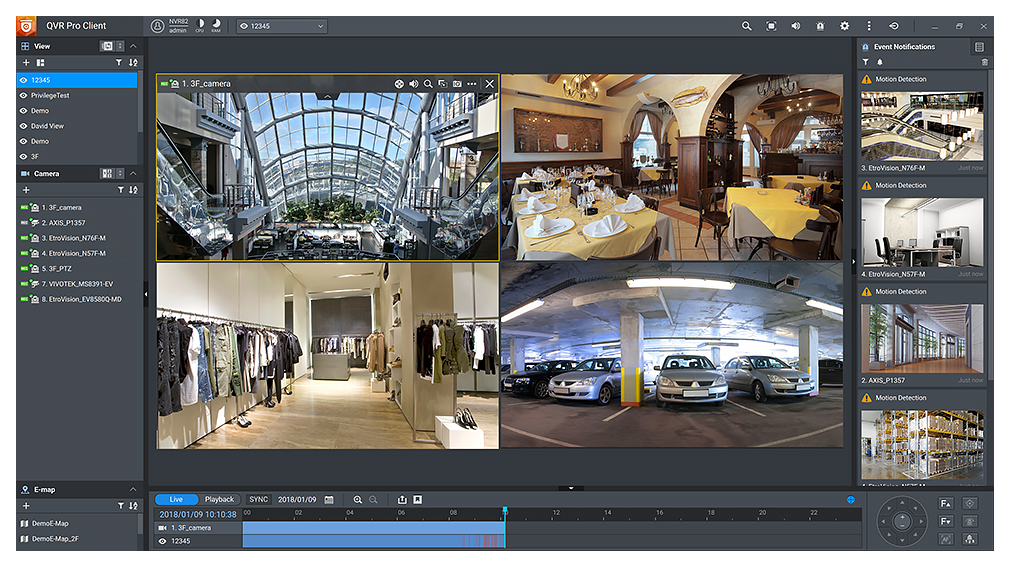Image resolution: width=1010 pixels, height=566 pixels.
Task: Mute audio in 3F_camera tile toolbar
Action: [x=413, y=84]
